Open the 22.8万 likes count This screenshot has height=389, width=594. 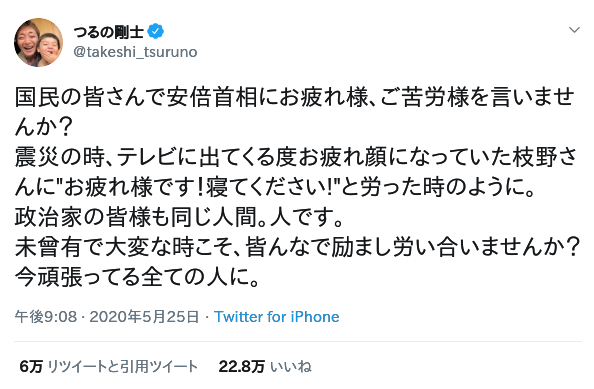pos(242,366)
